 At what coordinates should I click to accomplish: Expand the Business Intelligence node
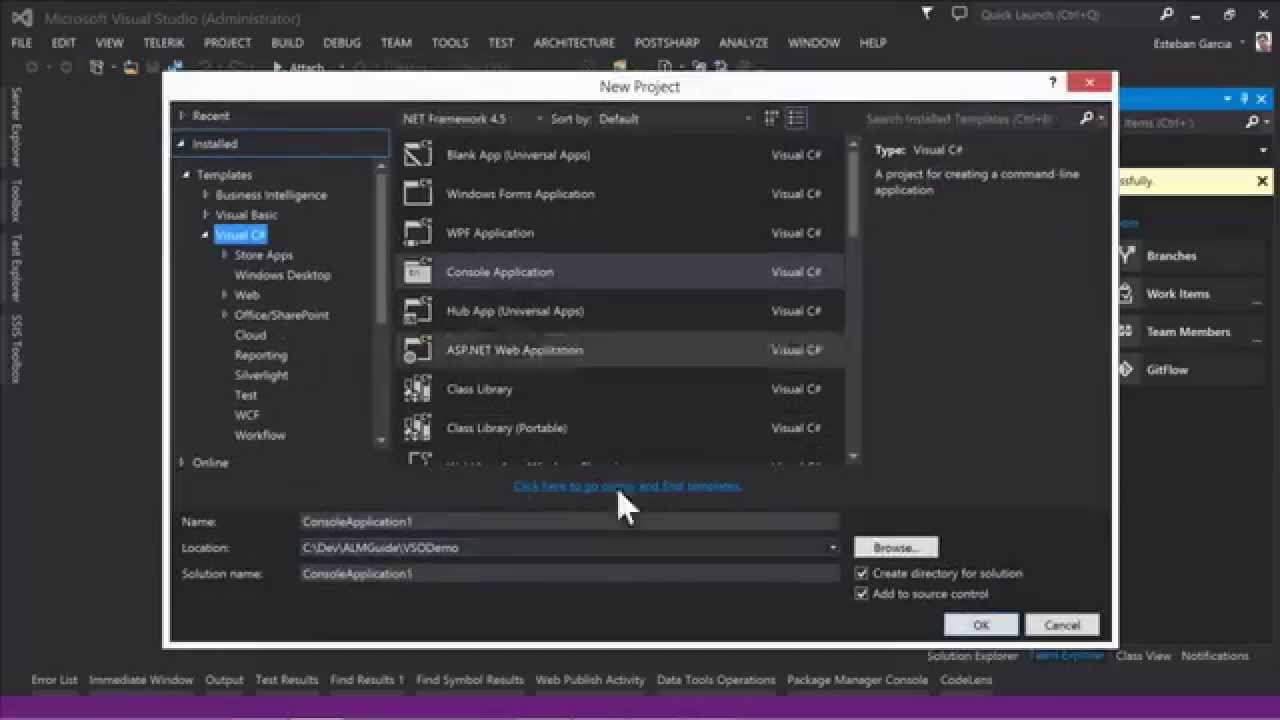pyautogui.click(x=206, y=194)
